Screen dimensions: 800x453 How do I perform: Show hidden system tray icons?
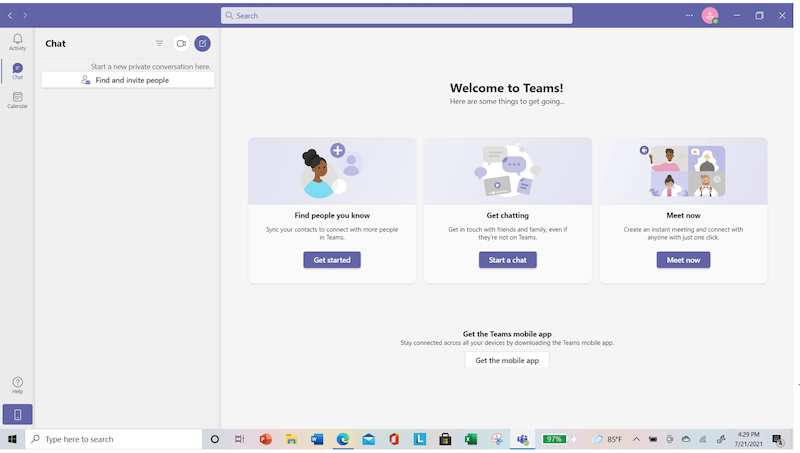click(x=636, y=439)
